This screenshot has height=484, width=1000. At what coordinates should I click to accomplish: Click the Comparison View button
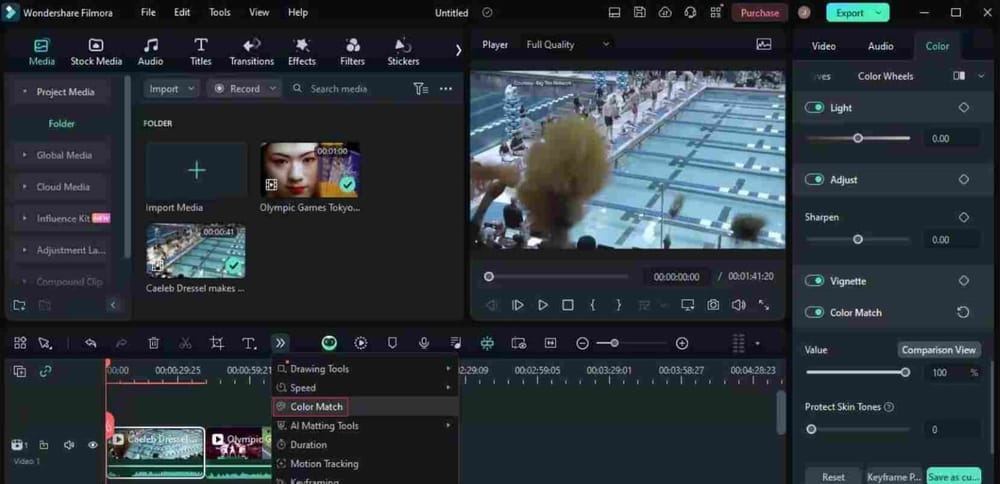[938, 350]
